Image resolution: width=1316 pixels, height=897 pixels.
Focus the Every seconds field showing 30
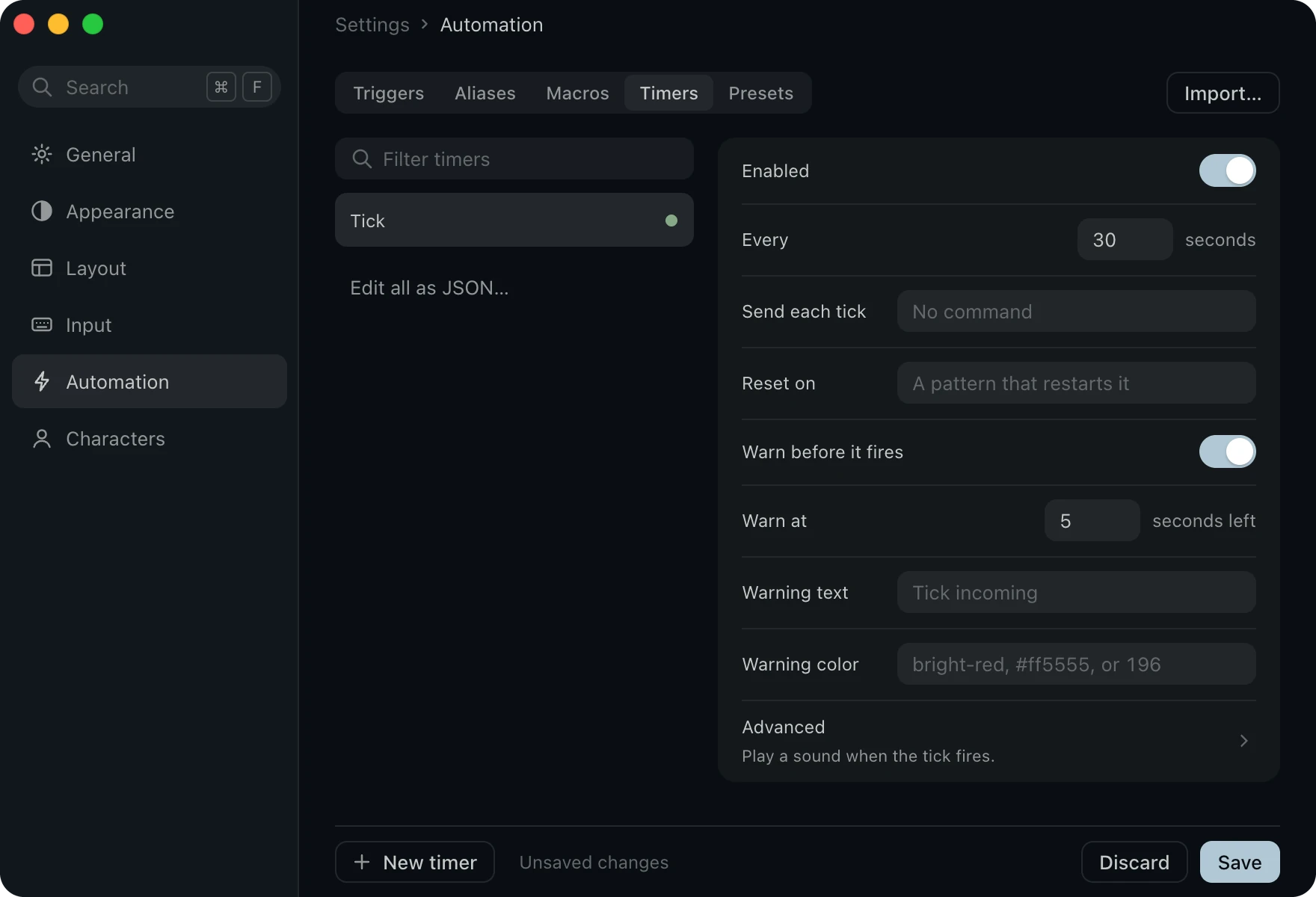point(1125,240)
